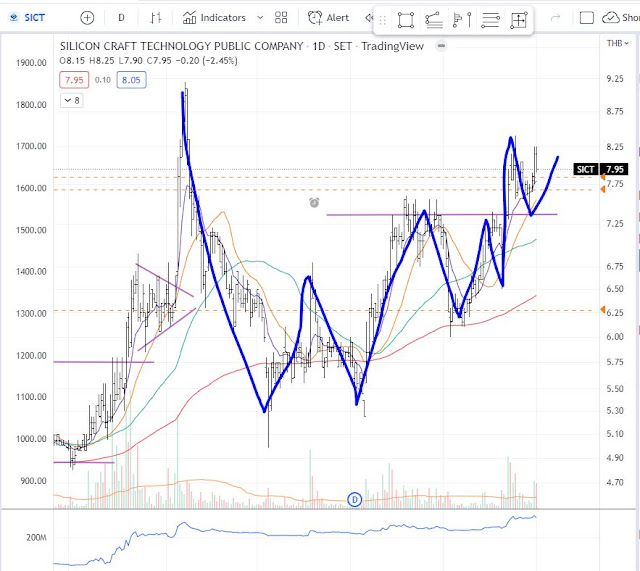This screenshot has height=571, width=640.
Task: Open the bar style selector icon
Action: pyautogui.click(x=156, y=18)
